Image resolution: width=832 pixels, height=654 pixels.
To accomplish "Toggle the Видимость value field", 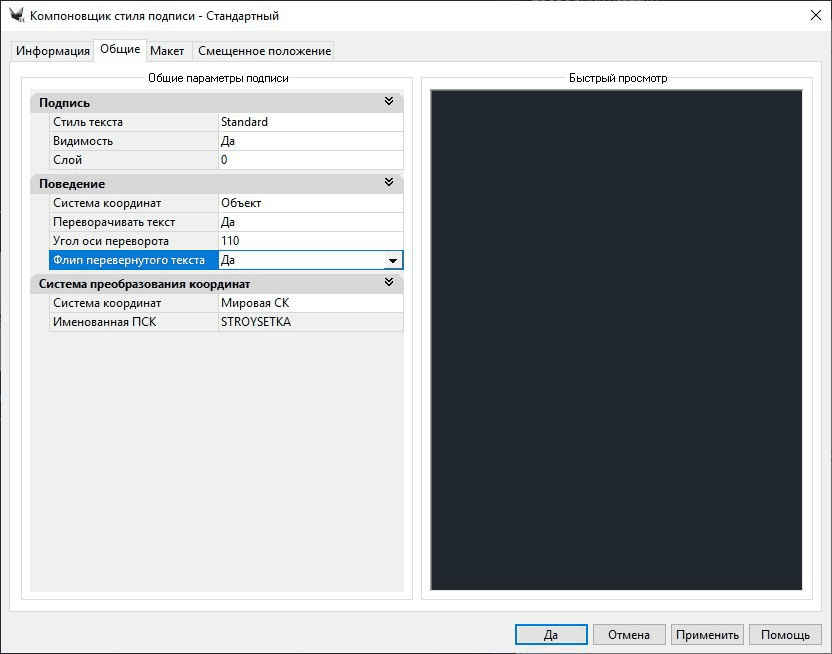I will tap(310, 141).
